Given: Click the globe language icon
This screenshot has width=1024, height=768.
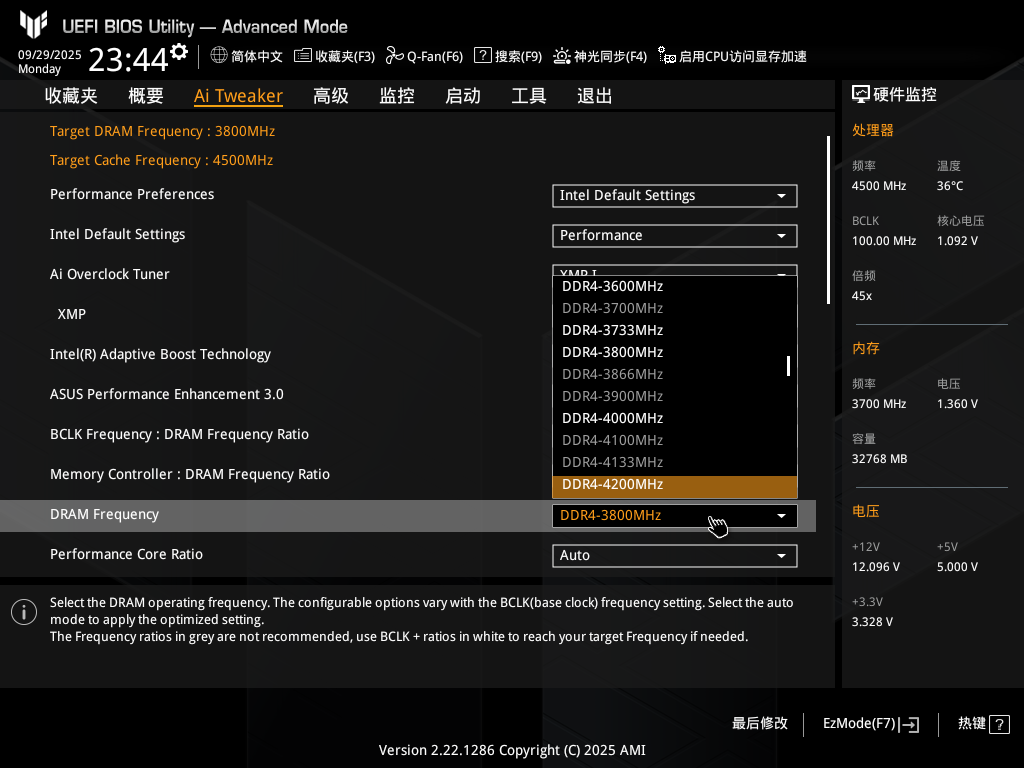Looking at the screenshot, I should pyautogui.click(x=219, y=56).
